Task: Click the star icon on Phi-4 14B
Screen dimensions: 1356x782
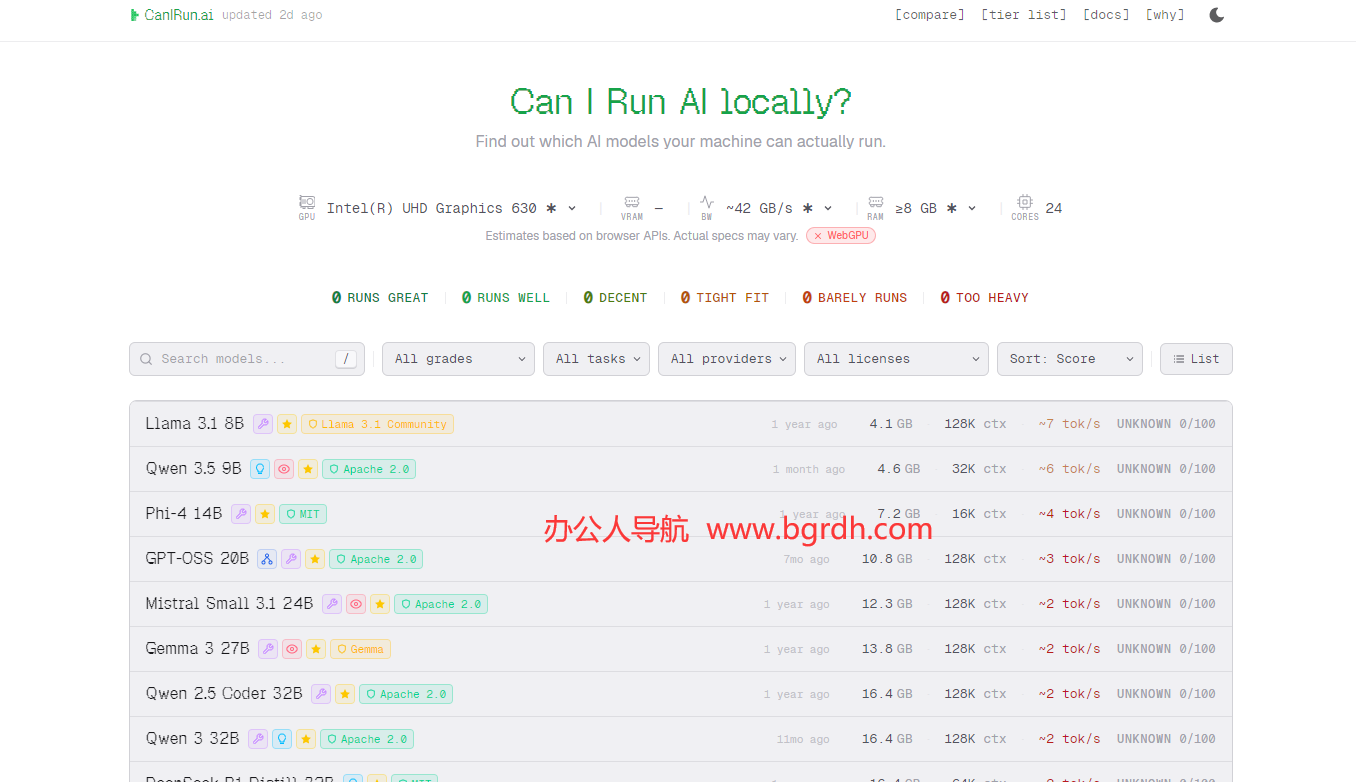Action: point(265,514)
